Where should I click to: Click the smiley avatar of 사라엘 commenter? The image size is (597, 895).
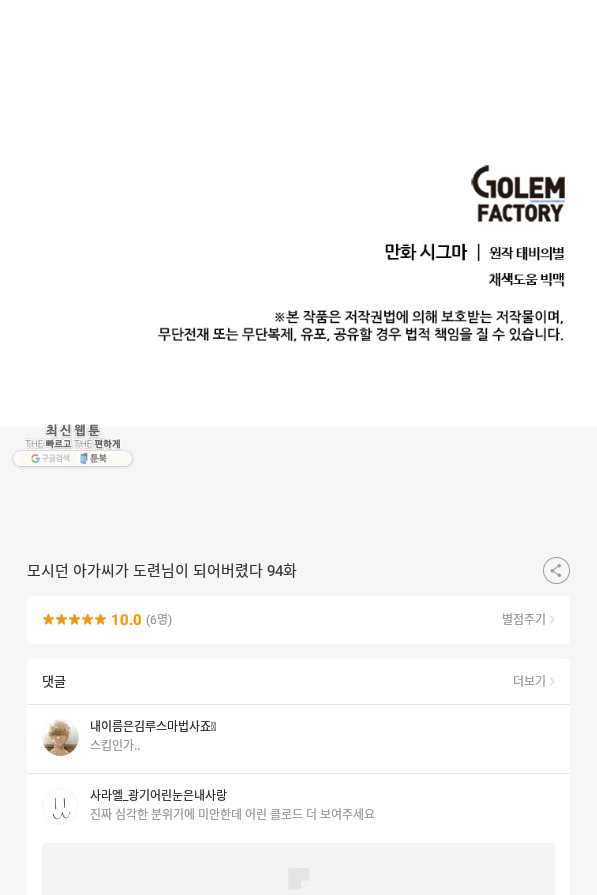pyautogui.click(x=60, y=807)
